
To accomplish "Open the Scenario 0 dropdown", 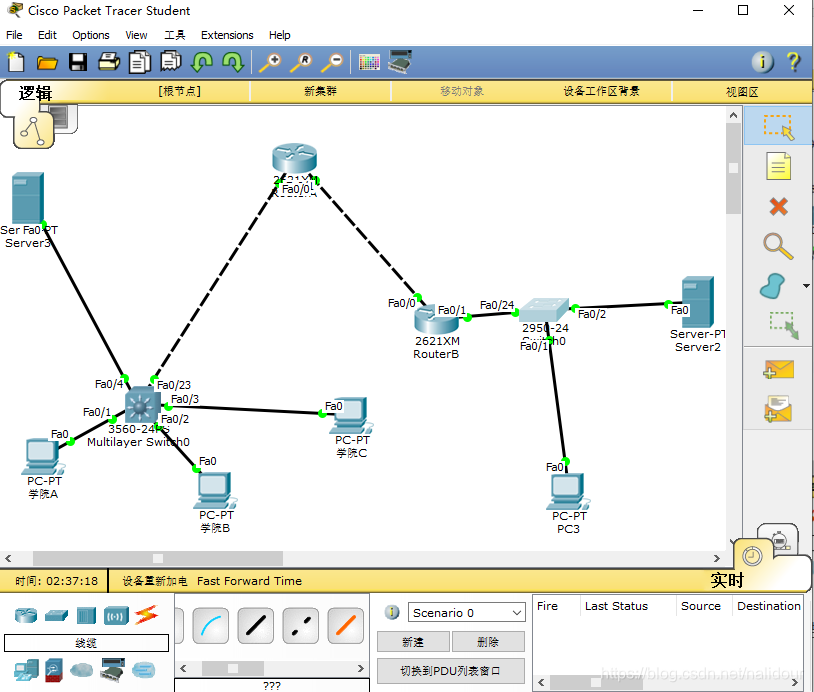I will tap(466, 613).
